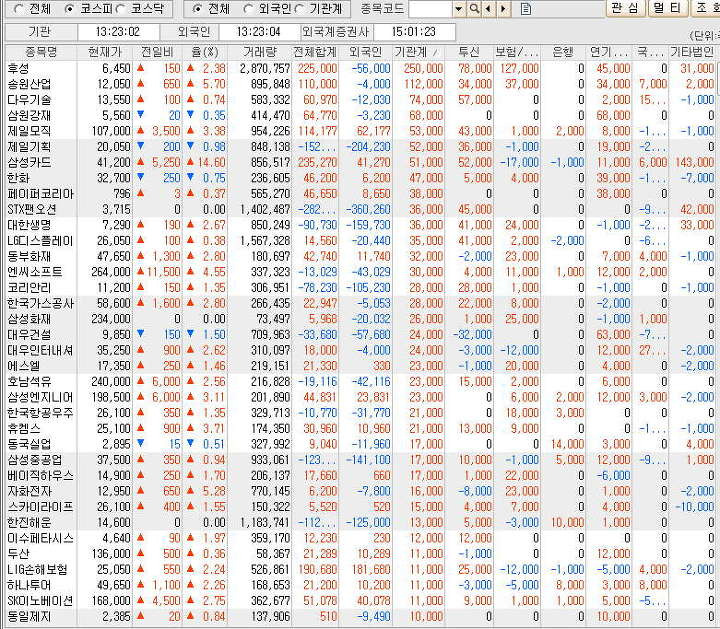Select the 삼성엔지니어 stock row name

[40, 397]
